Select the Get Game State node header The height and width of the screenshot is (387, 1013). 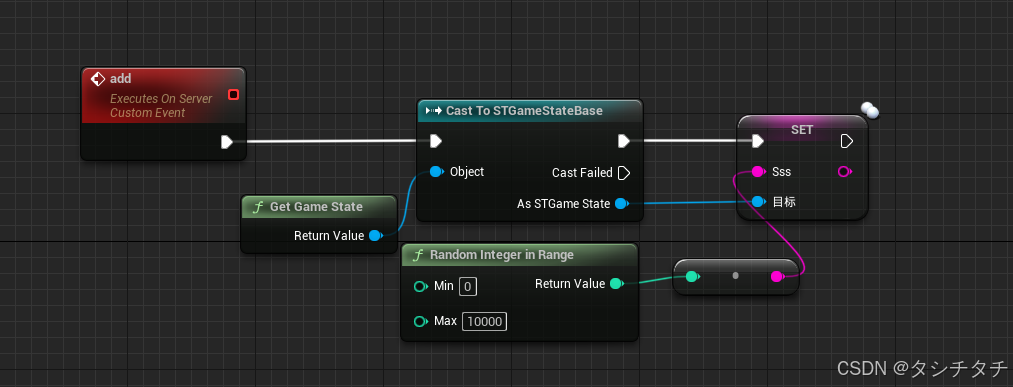[319, 207]
